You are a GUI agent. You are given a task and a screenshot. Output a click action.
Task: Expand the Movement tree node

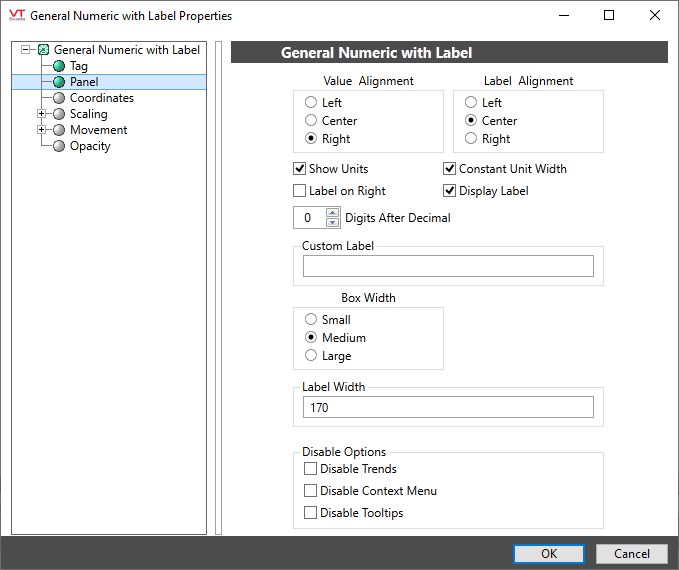pyautogui.click(x=41, y=130)
